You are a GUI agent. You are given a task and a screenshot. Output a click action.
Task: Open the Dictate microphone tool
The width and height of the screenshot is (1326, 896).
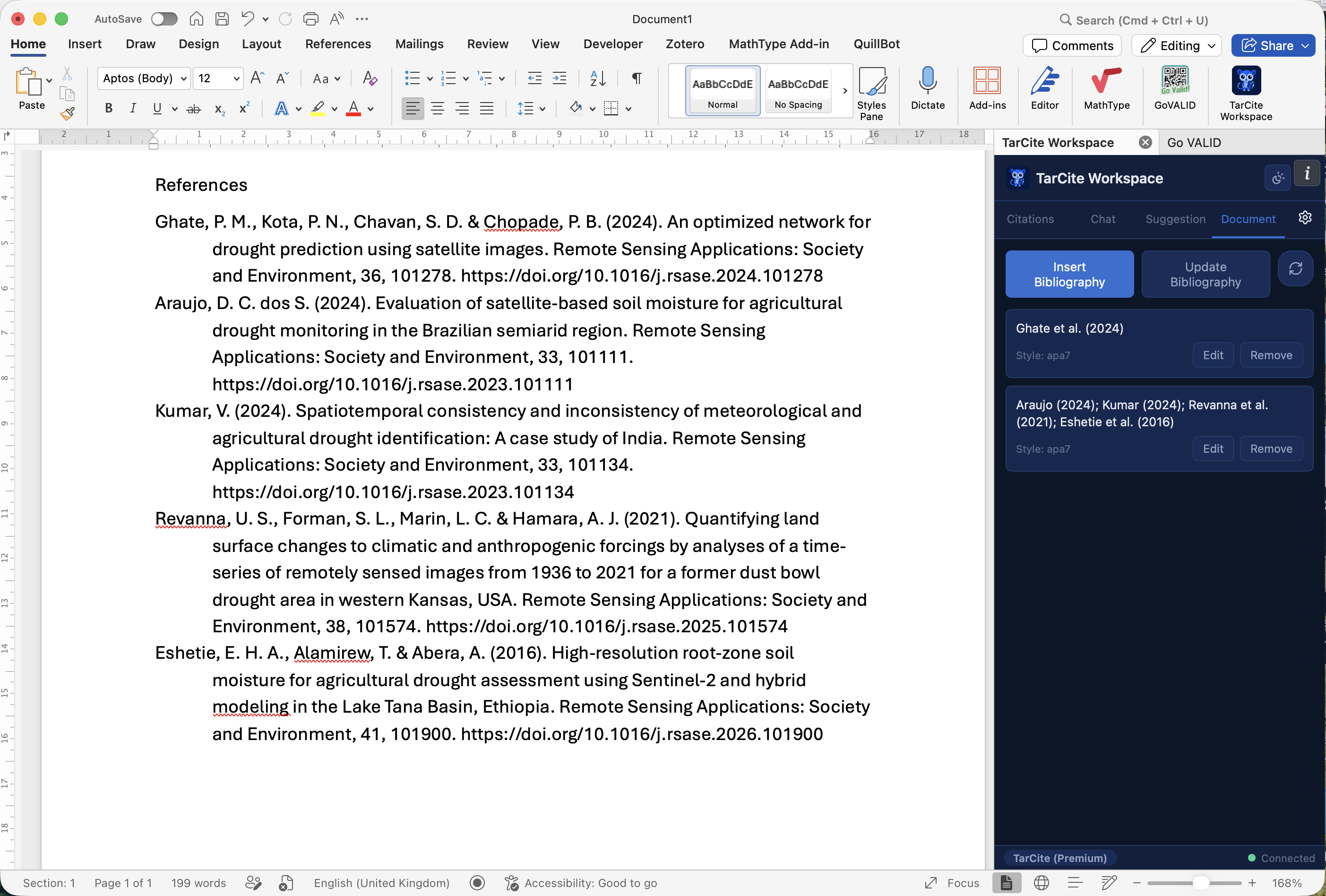927,88
